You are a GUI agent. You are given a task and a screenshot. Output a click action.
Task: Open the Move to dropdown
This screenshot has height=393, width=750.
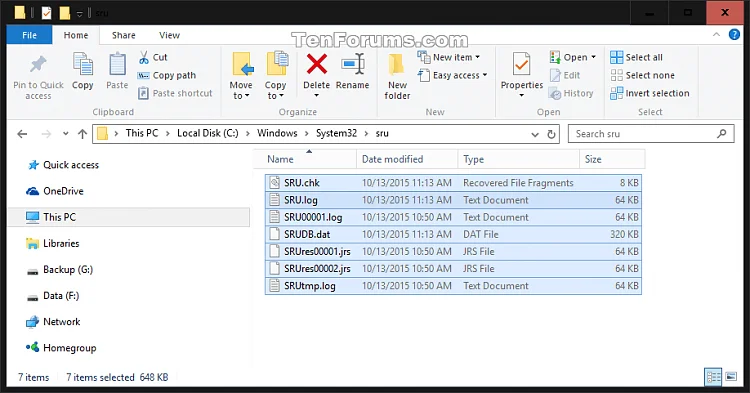[241, 90]
